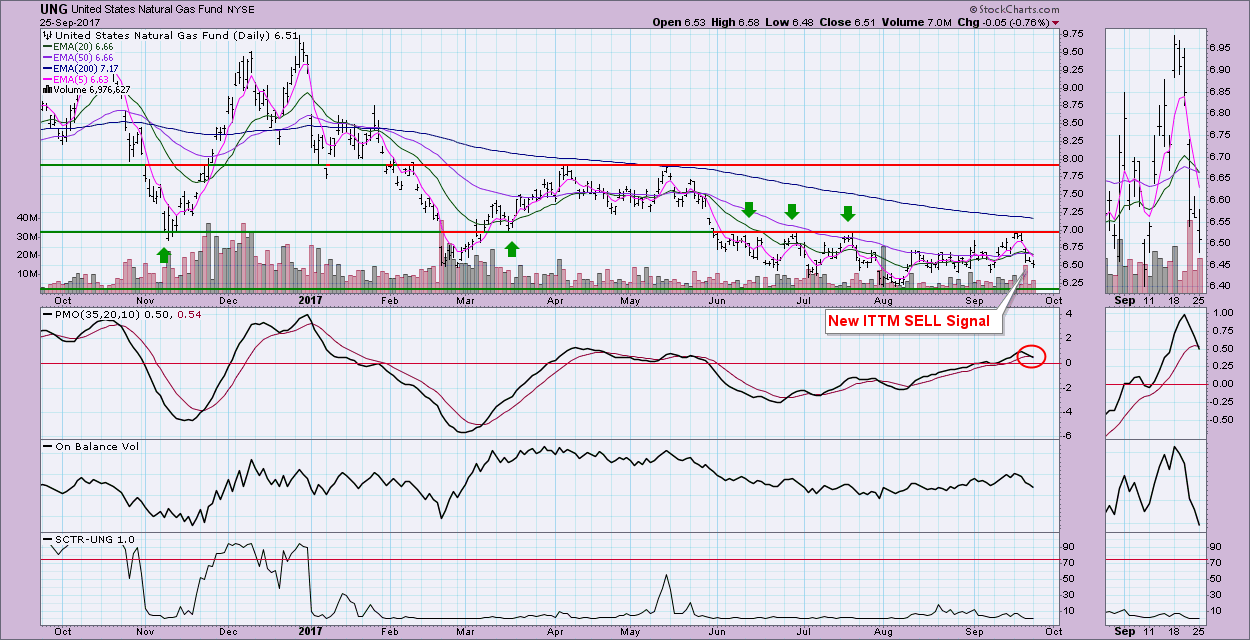
Task: Select the EMA(20) legend entry
Action: click(x=80, y=46)
